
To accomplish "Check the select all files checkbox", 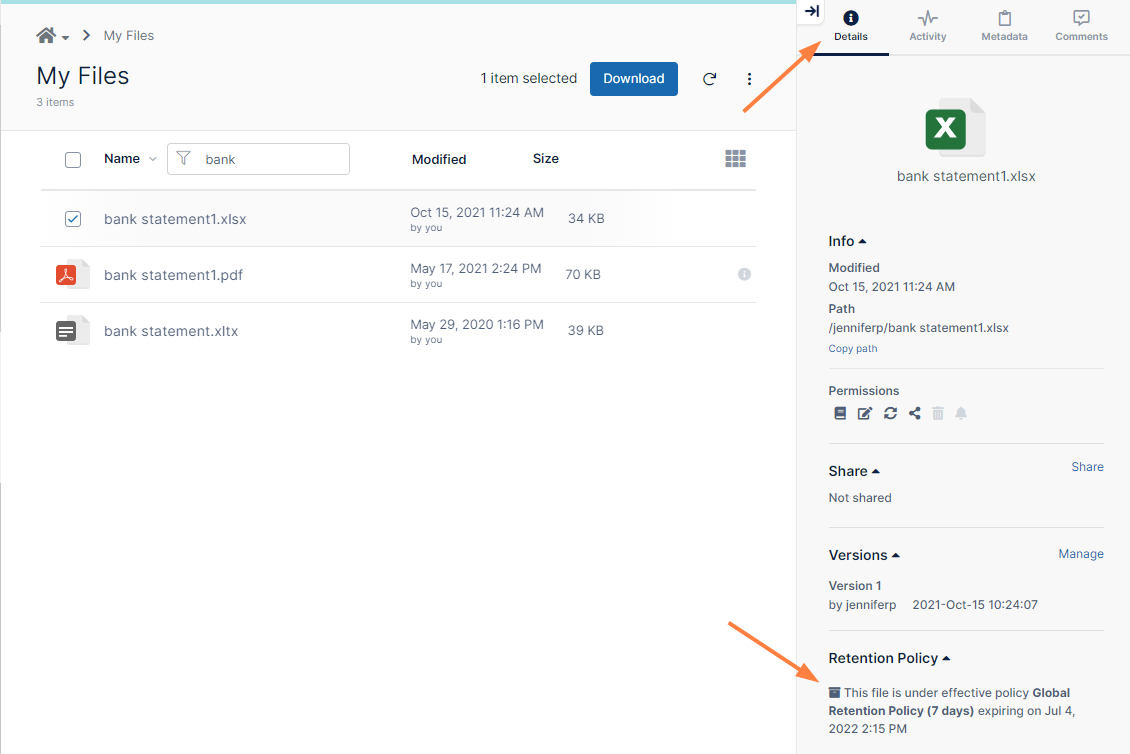I will pos(73,160).
